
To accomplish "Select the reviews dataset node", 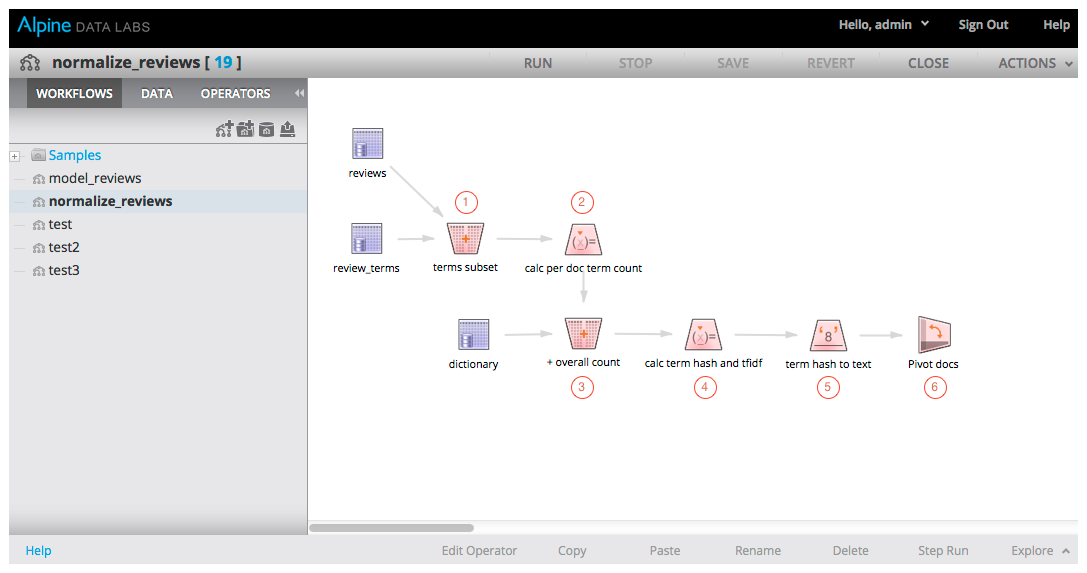I will [367, 144].
